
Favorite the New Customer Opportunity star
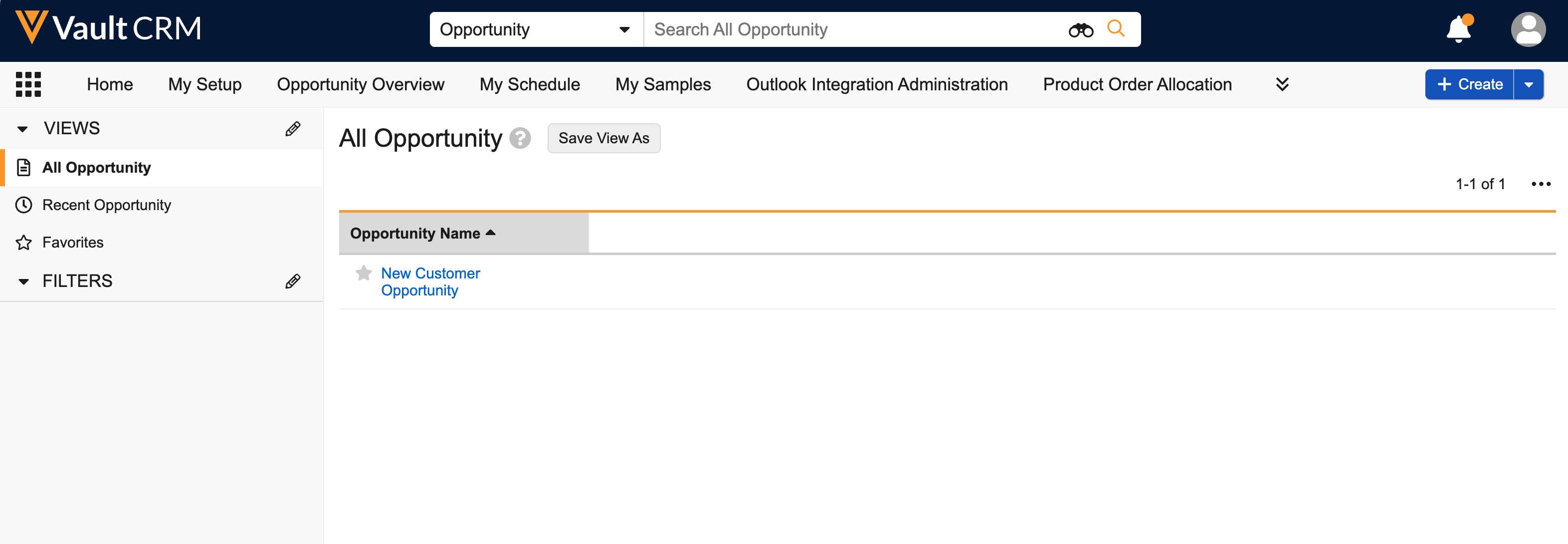pyautogui.click(x=364, y=273)
